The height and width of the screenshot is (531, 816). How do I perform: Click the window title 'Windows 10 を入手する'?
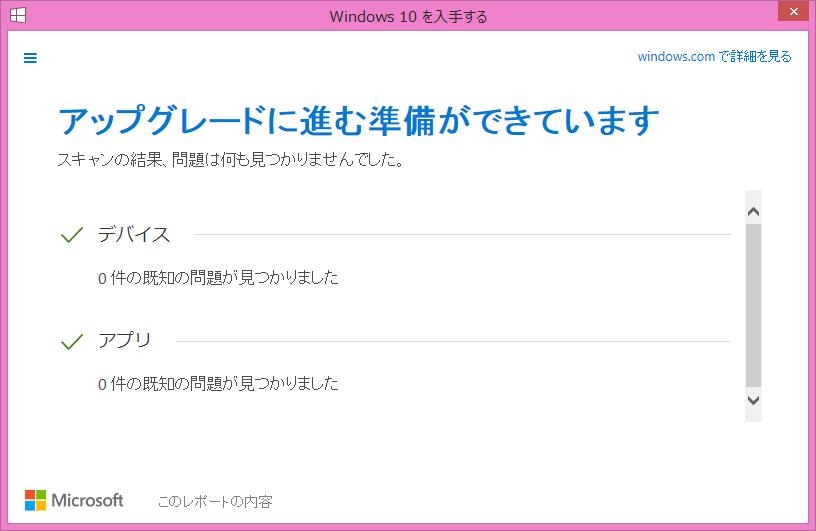(x=409, y=17)
